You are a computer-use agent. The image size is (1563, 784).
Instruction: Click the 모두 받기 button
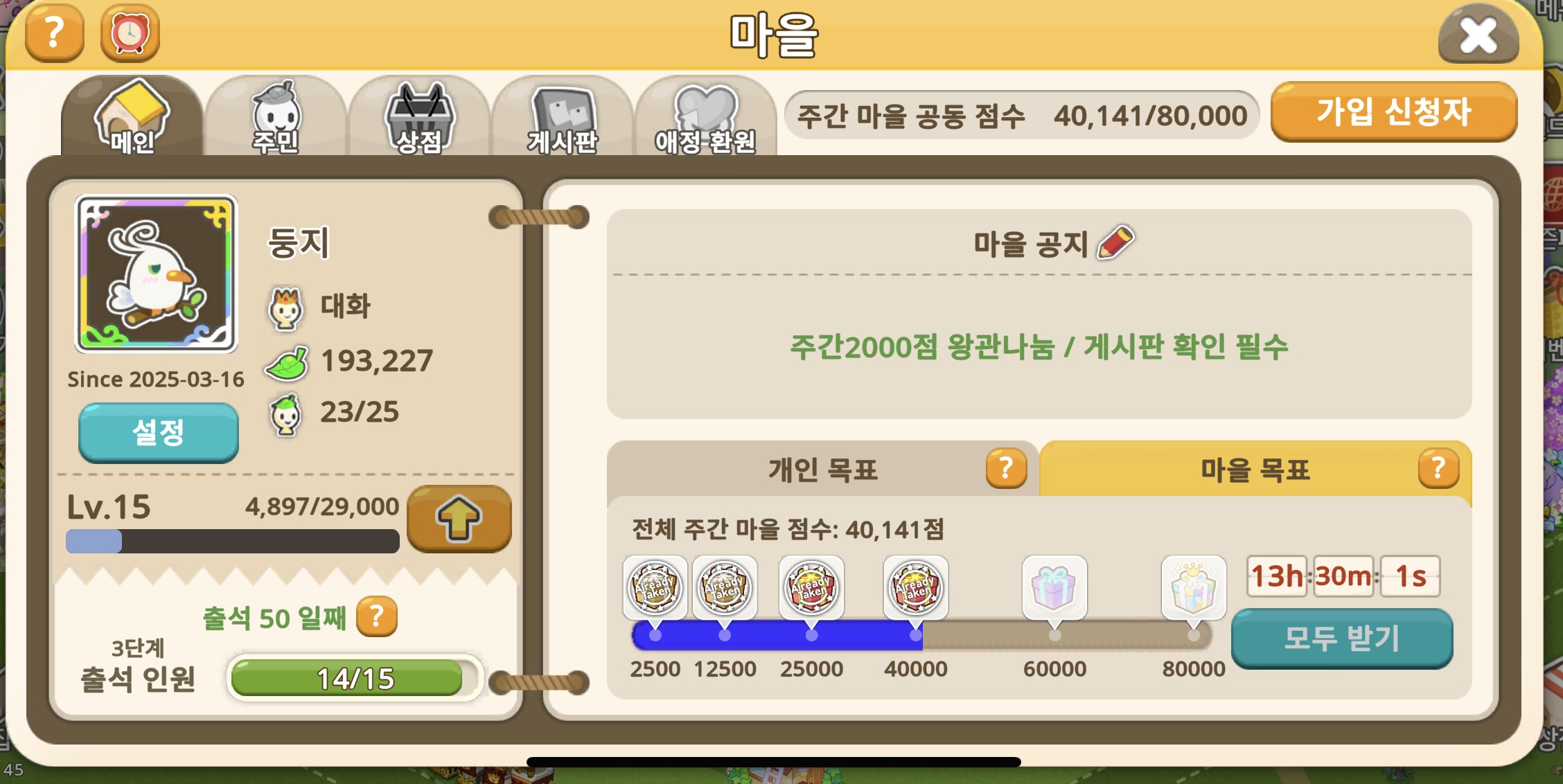1342,639
